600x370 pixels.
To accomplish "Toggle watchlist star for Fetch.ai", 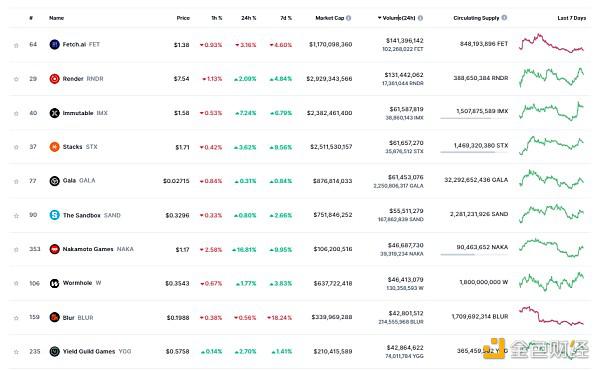I will click(x=16, y=45).
